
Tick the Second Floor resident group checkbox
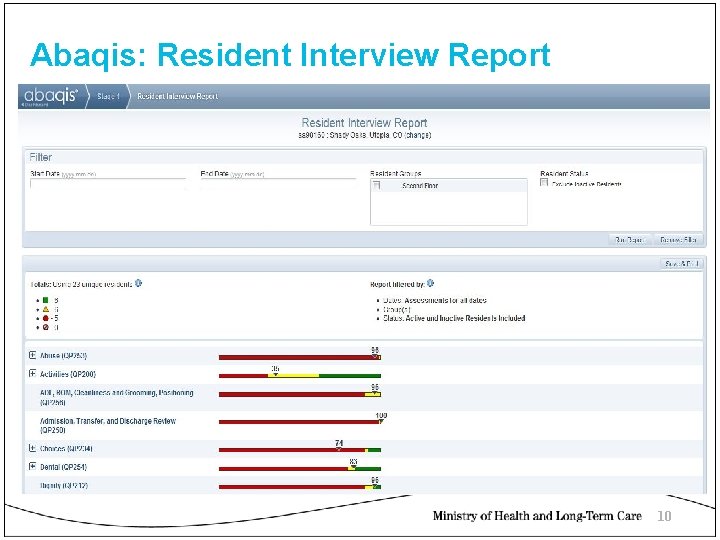(x=377, y=185)
